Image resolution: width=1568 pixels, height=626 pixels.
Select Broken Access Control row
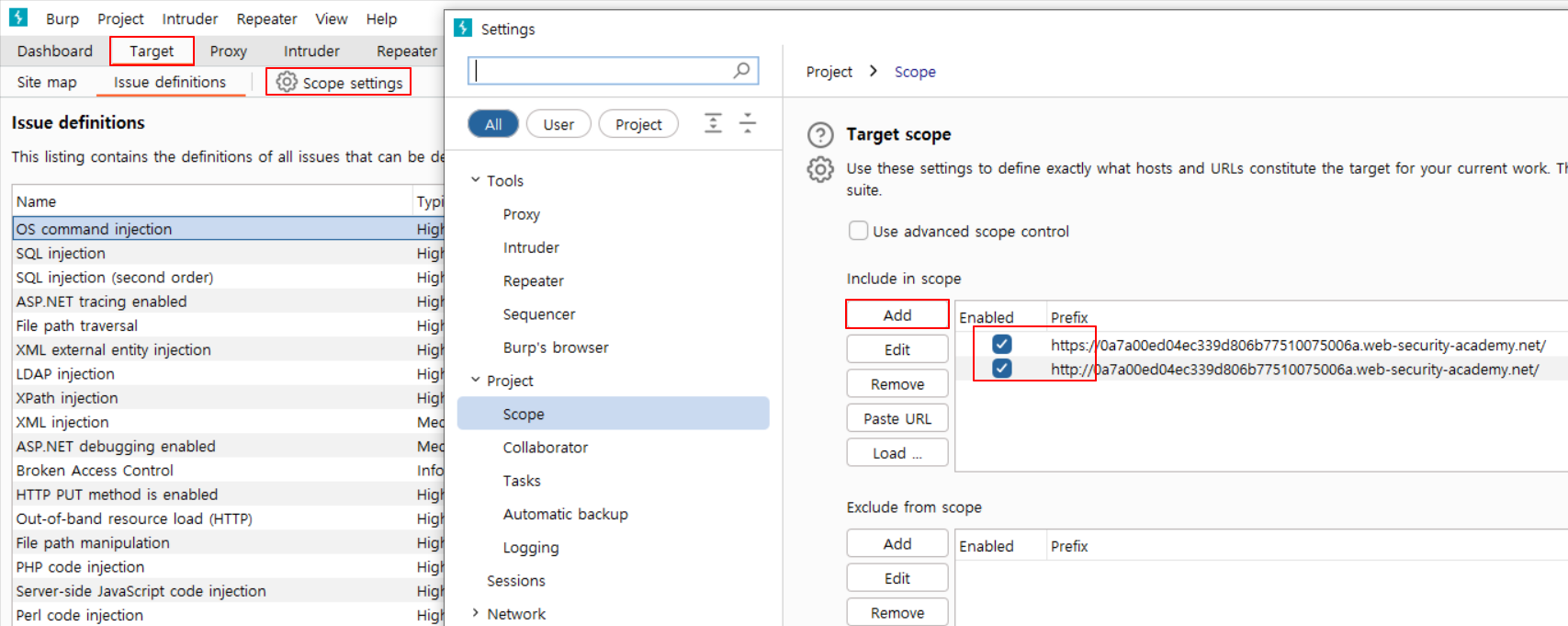(228, 470)
